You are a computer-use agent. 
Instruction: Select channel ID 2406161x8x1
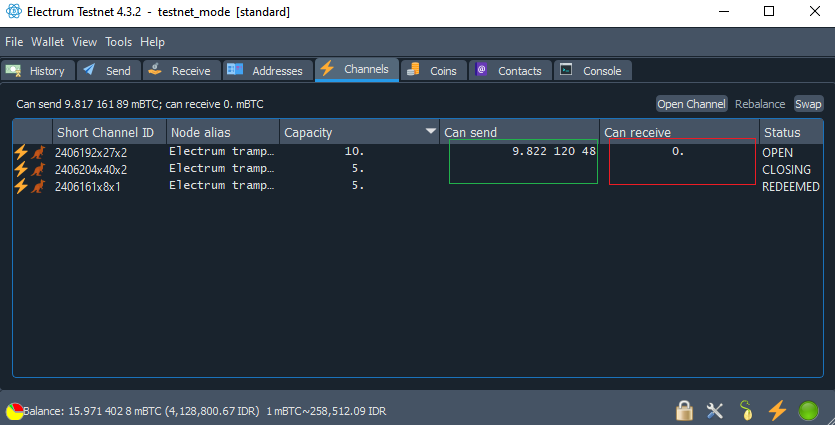[87, 187]
